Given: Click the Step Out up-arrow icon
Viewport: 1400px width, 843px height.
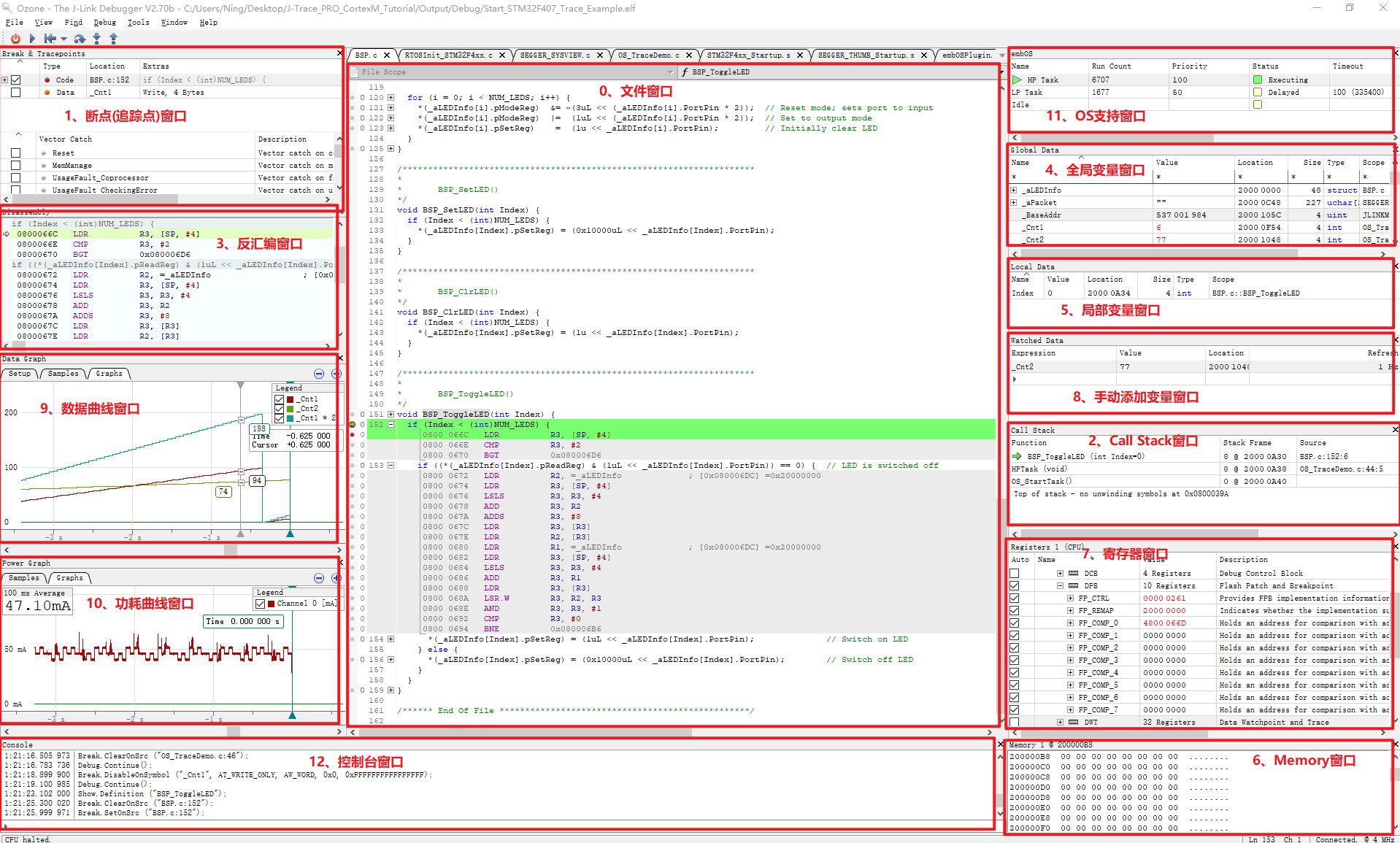Looking at the screenshot, I should (113, 39).
